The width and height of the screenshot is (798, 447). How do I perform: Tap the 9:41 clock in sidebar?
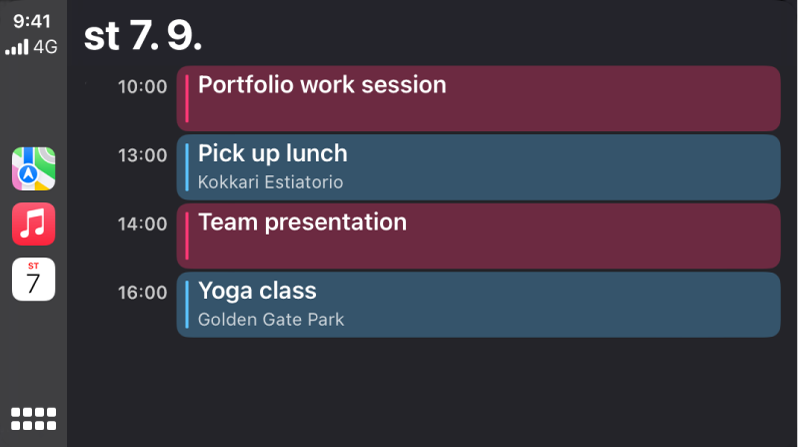33,20
